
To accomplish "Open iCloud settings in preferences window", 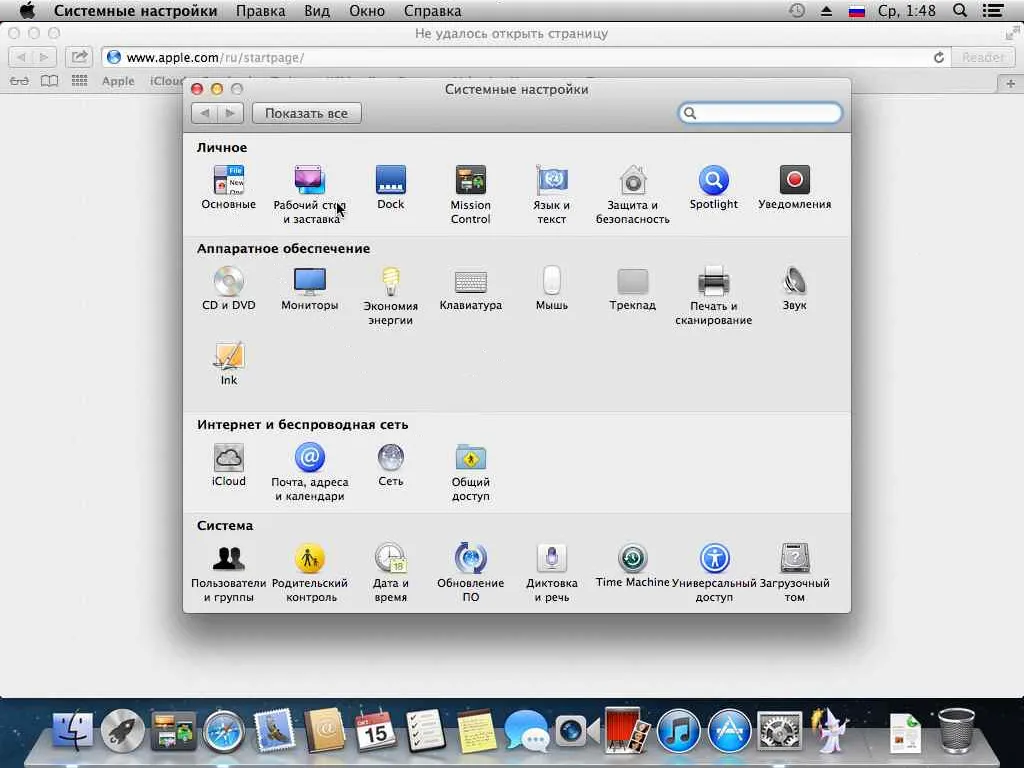I will 229,465.
